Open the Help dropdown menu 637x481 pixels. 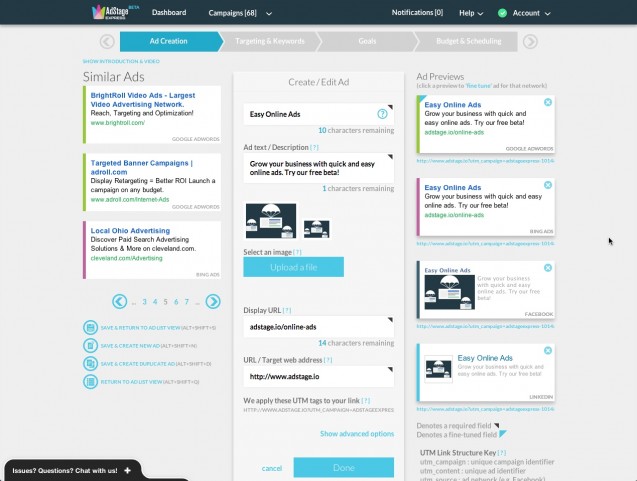coord(471,13)
